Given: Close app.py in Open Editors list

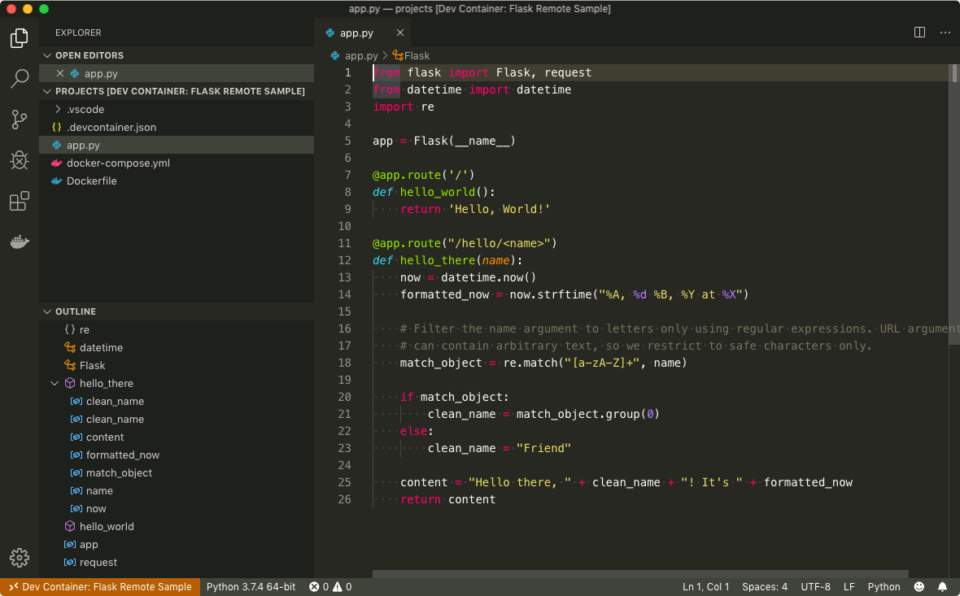Looking at the screenshot, I should [59, 74].
